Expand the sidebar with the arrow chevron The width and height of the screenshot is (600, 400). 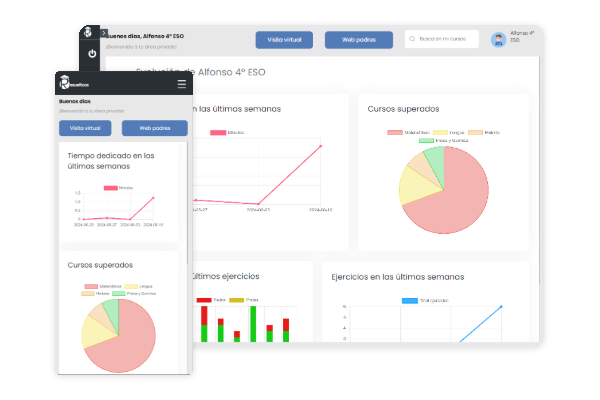[102, 33]
